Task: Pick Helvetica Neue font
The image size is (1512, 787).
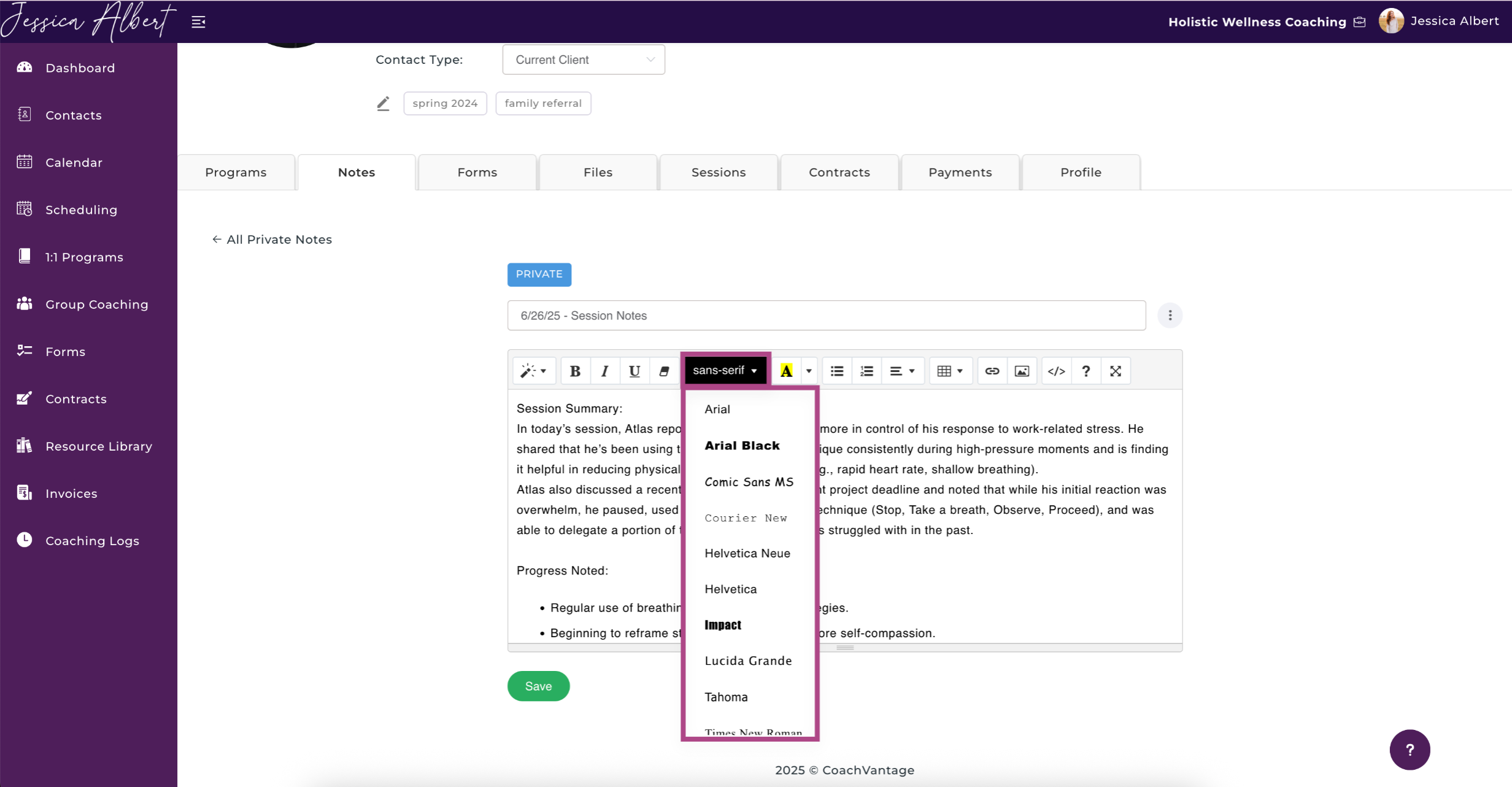Action: [x=749, y=553]
